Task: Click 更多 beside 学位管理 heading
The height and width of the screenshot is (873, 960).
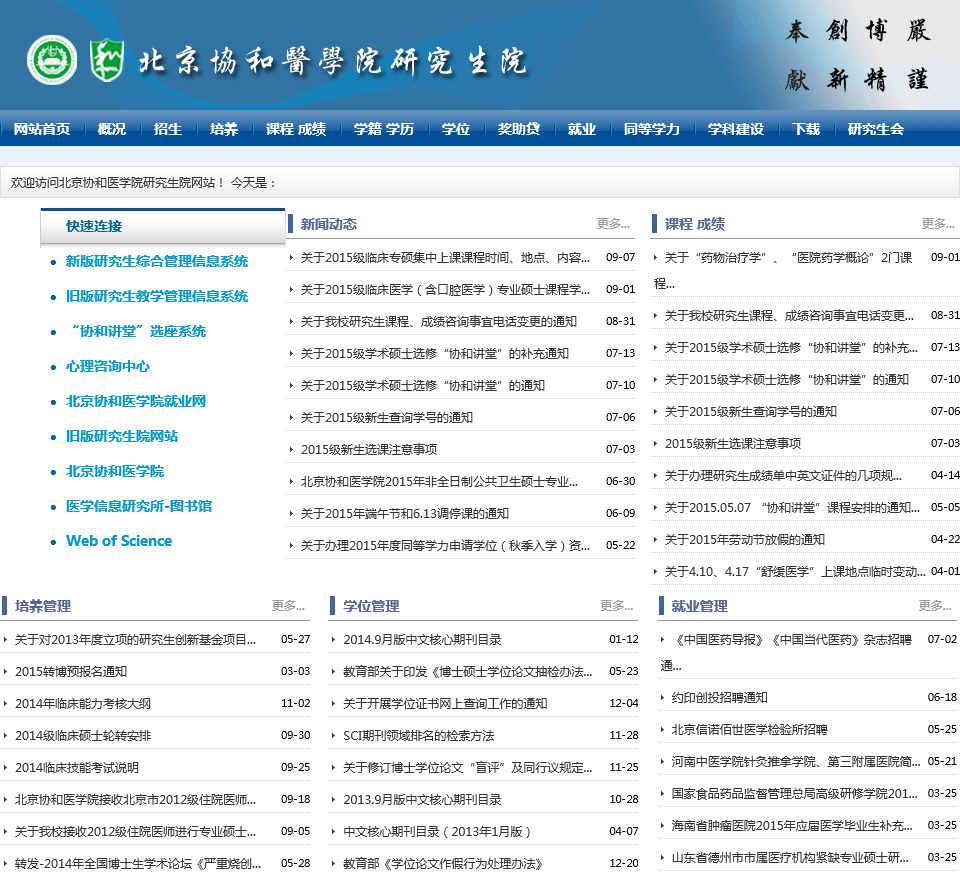Action: 616,606
